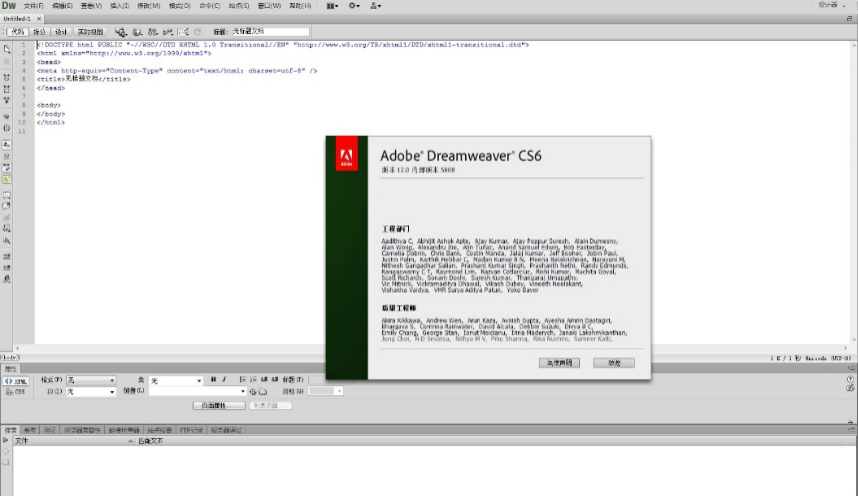
Task: Open the Layout dropdown icon in menu bar
Action: point(333,5)
